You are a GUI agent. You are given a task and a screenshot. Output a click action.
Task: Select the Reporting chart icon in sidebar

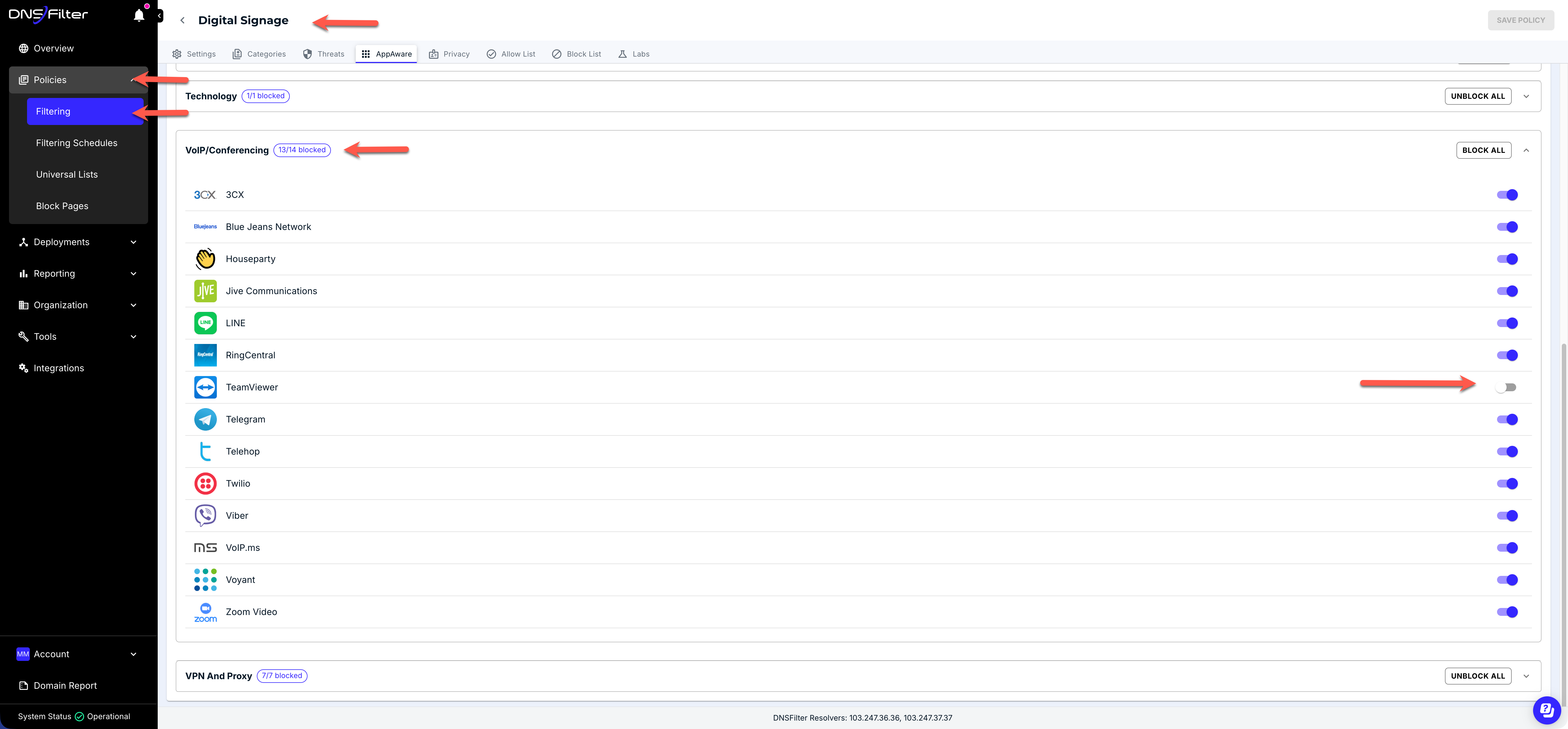[23, 273]
